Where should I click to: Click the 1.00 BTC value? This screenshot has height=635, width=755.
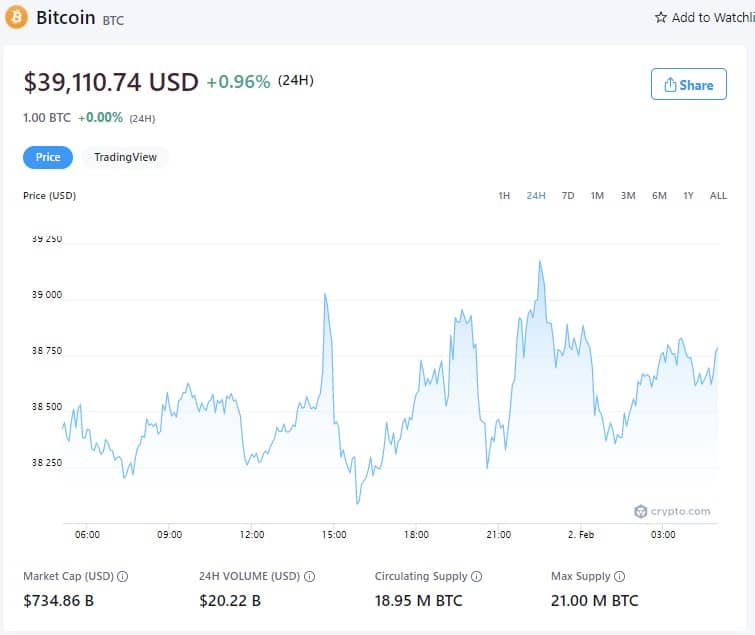[x=47, y=118]
